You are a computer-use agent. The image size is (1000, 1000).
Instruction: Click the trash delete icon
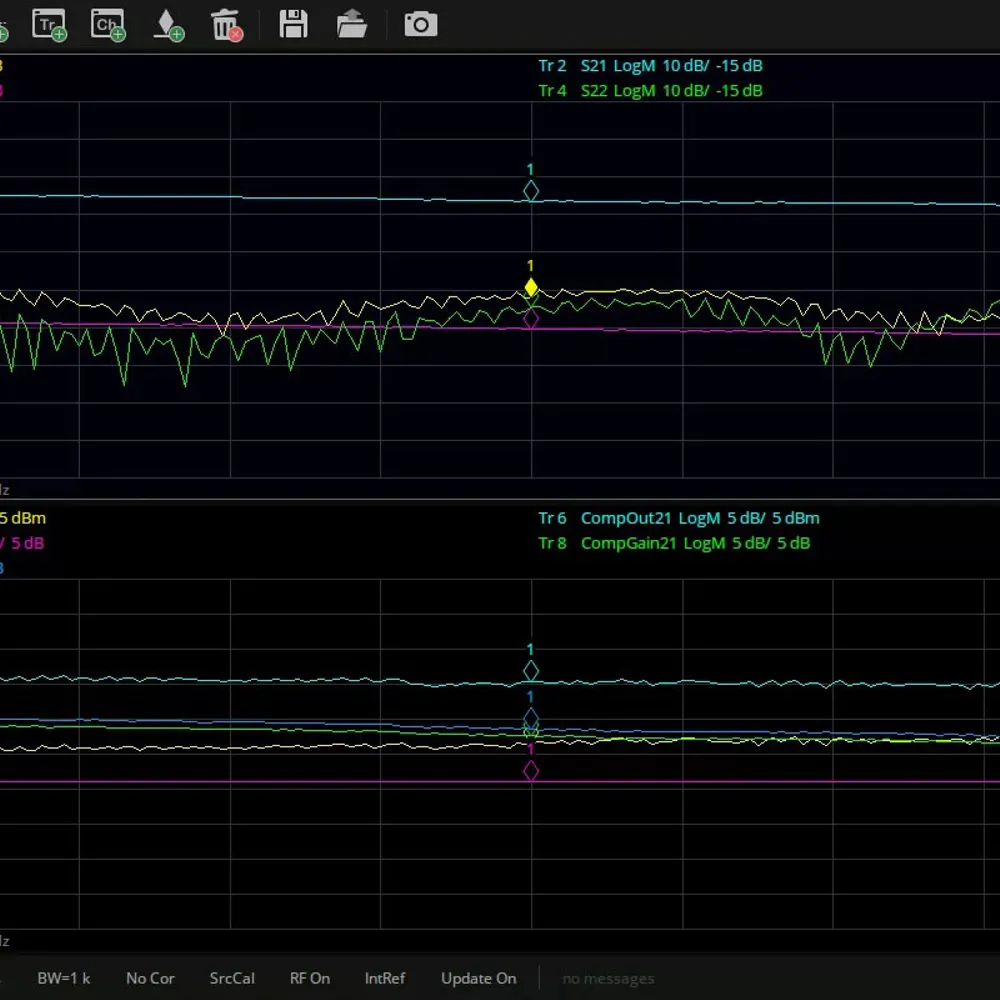pos(226,25)
